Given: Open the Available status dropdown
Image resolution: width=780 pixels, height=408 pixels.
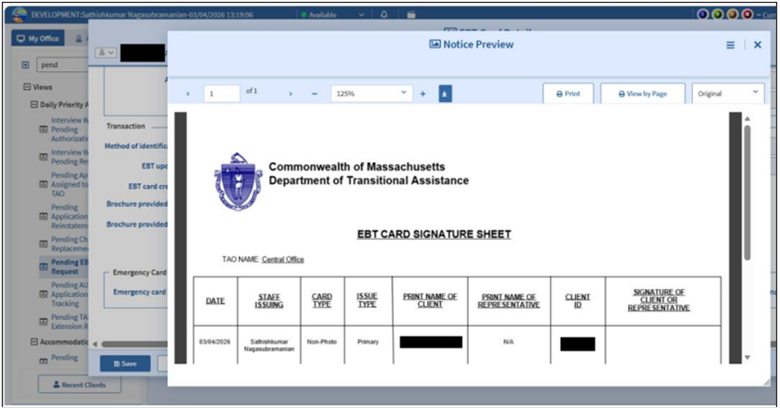Looking at the screenshot, I should [332, 14].
